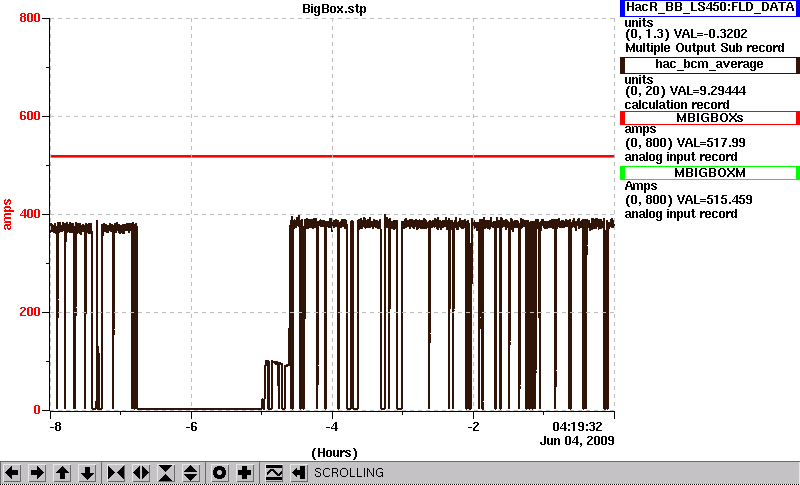The height and width of the screenshot is (485, 800).
Task: Pan the plot left with left-arrow icon
Action: (x=12, y=473)
